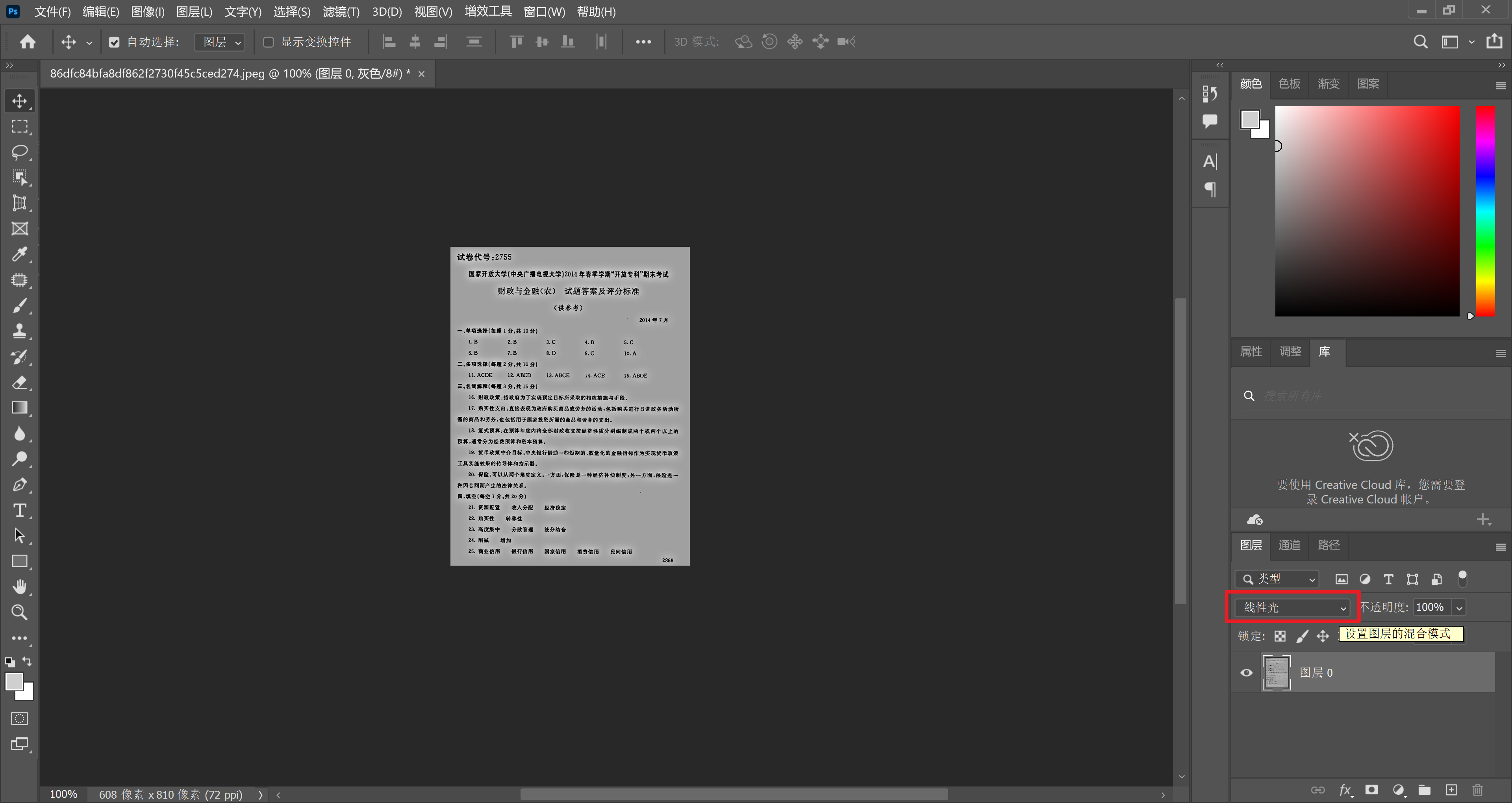Click the add layer mask icon
The image size is (1512, 803).
pyautogui.click(x=1372, y=790)
